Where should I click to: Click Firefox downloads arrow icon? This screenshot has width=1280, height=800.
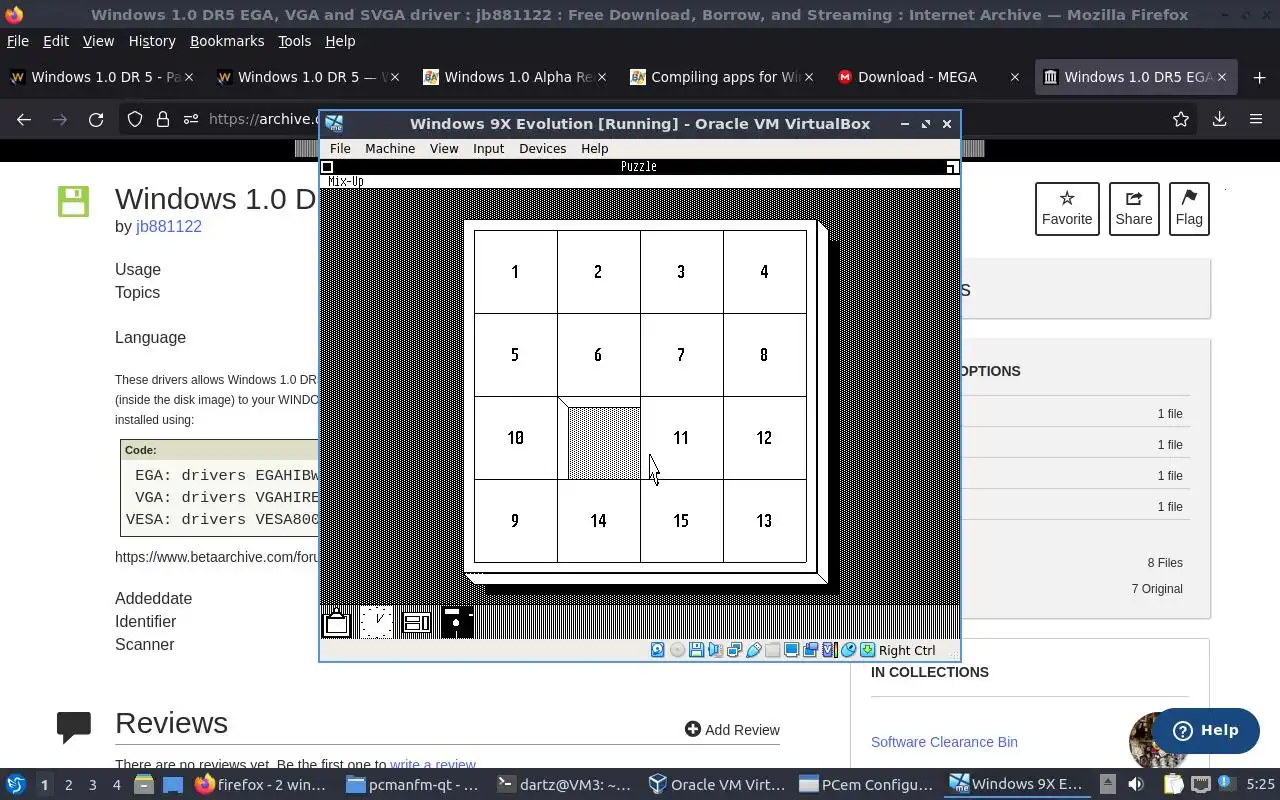point(1219,119)
